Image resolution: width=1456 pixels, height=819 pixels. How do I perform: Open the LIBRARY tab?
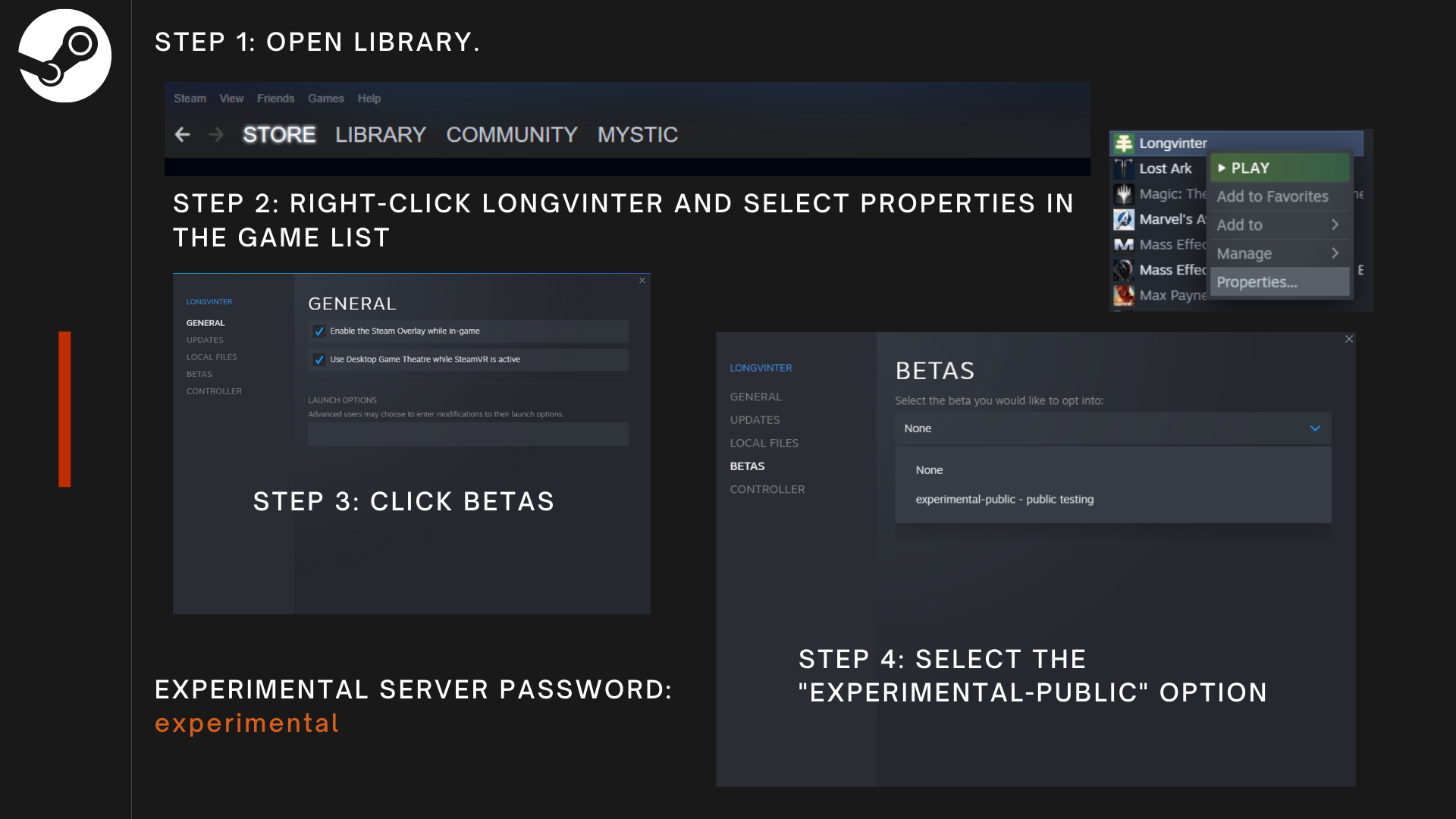pos(380,135)
